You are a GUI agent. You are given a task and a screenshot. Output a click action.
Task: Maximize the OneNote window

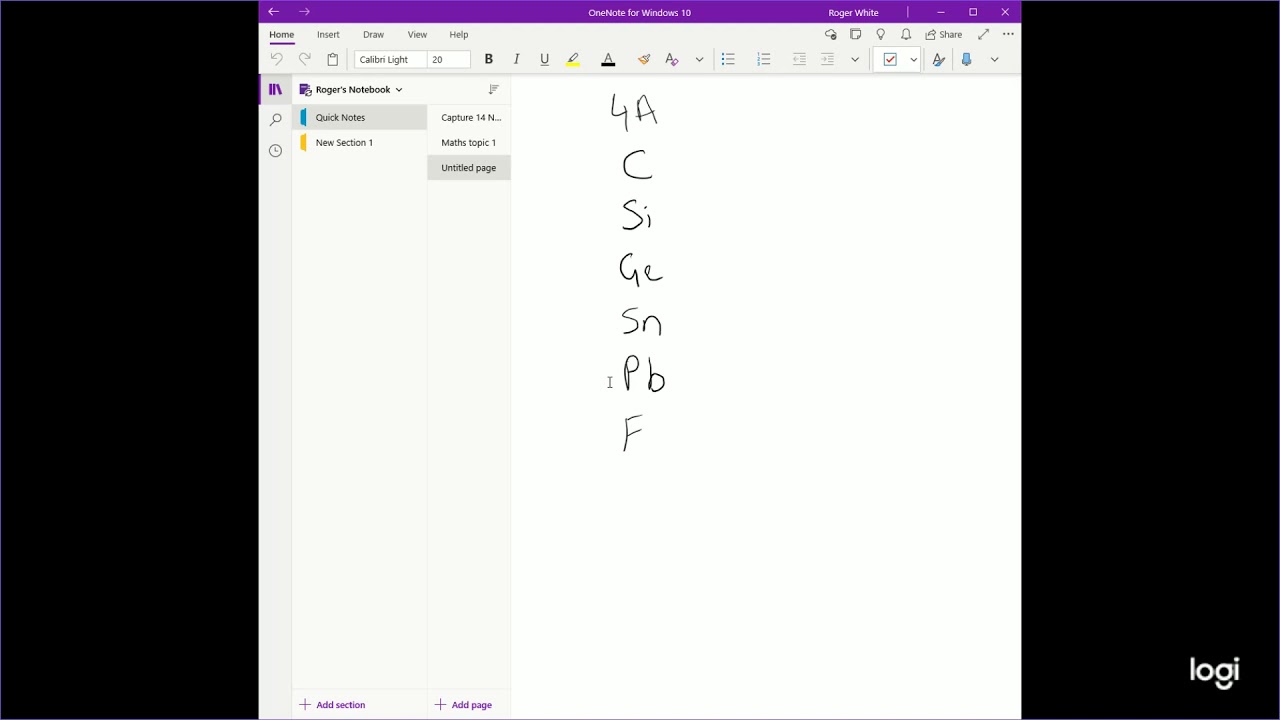[x=973, y=12]
